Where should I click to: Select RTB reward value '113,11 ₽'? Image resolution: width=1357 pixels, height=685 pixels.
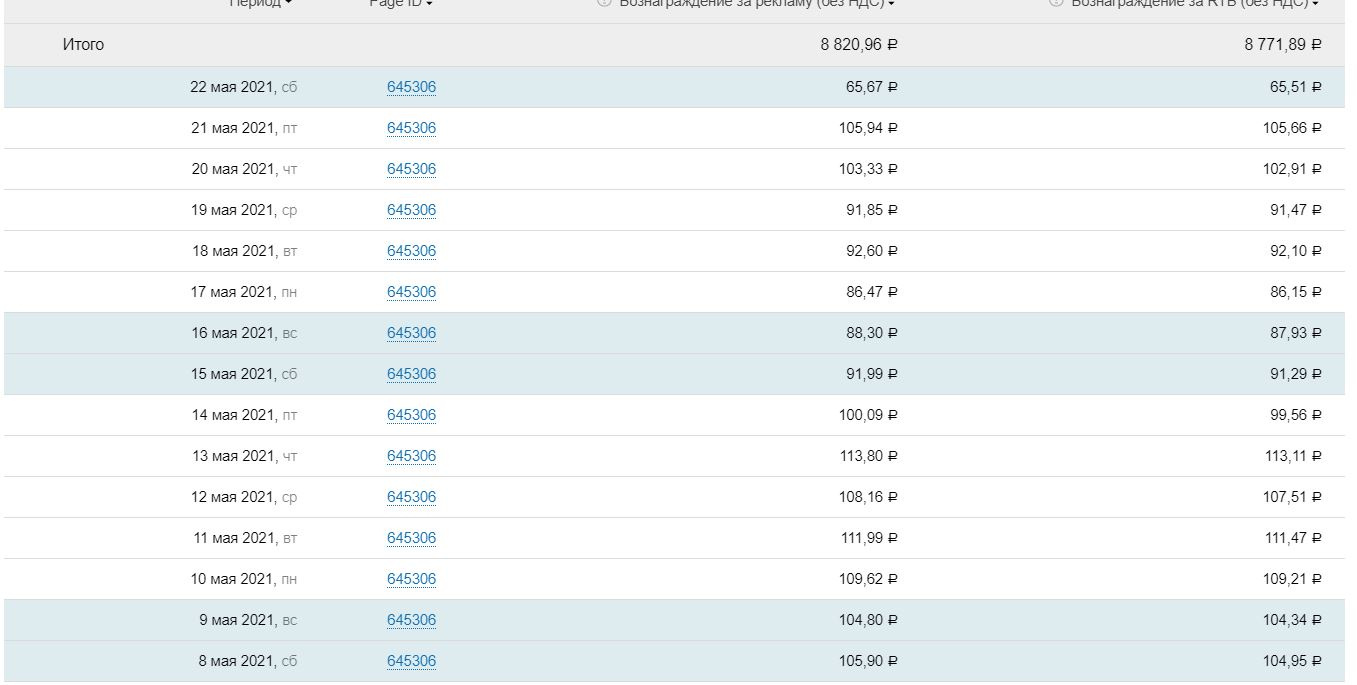click(1292, 456)
